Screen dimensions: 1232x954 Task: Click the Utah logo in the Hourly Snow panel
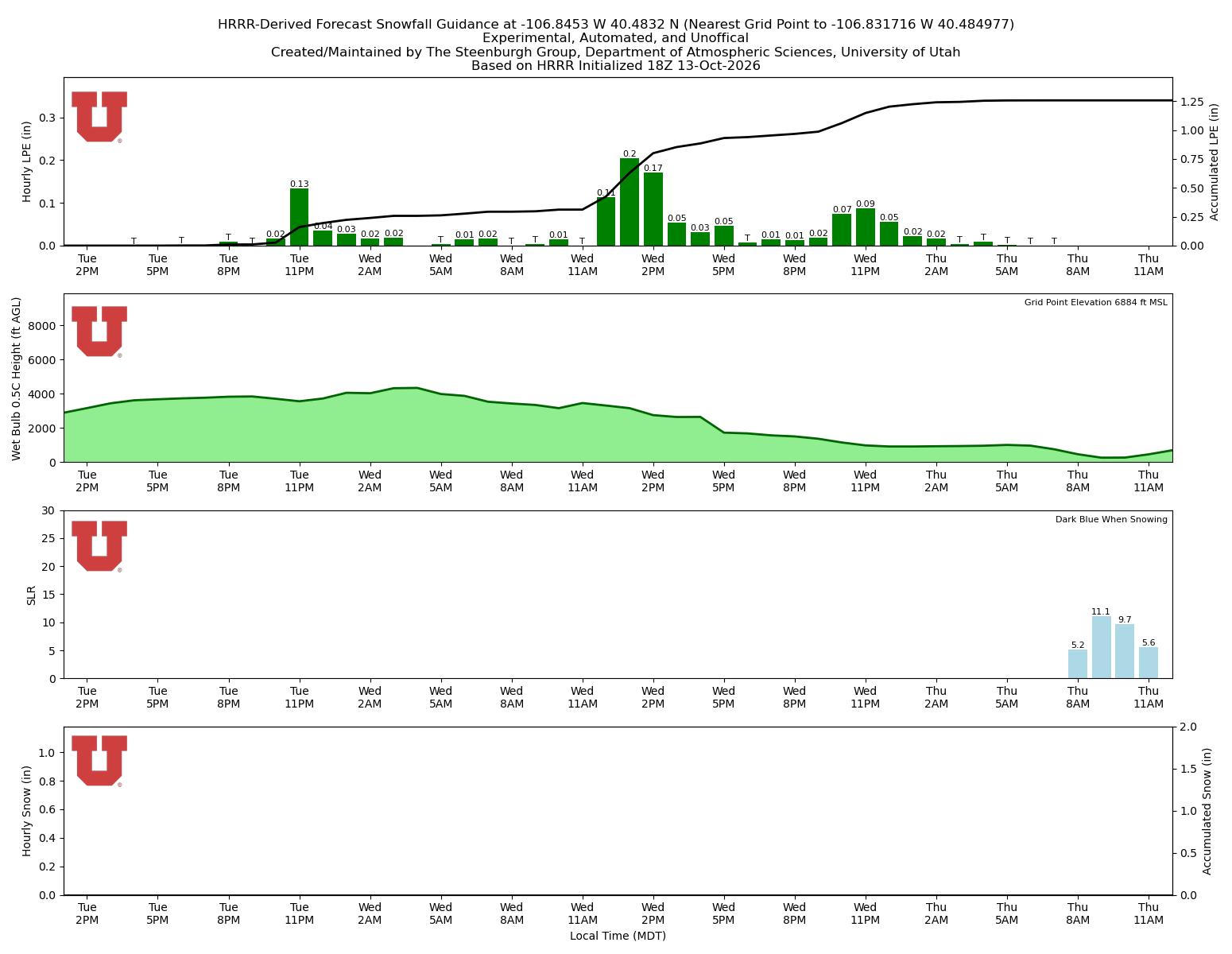99,761
